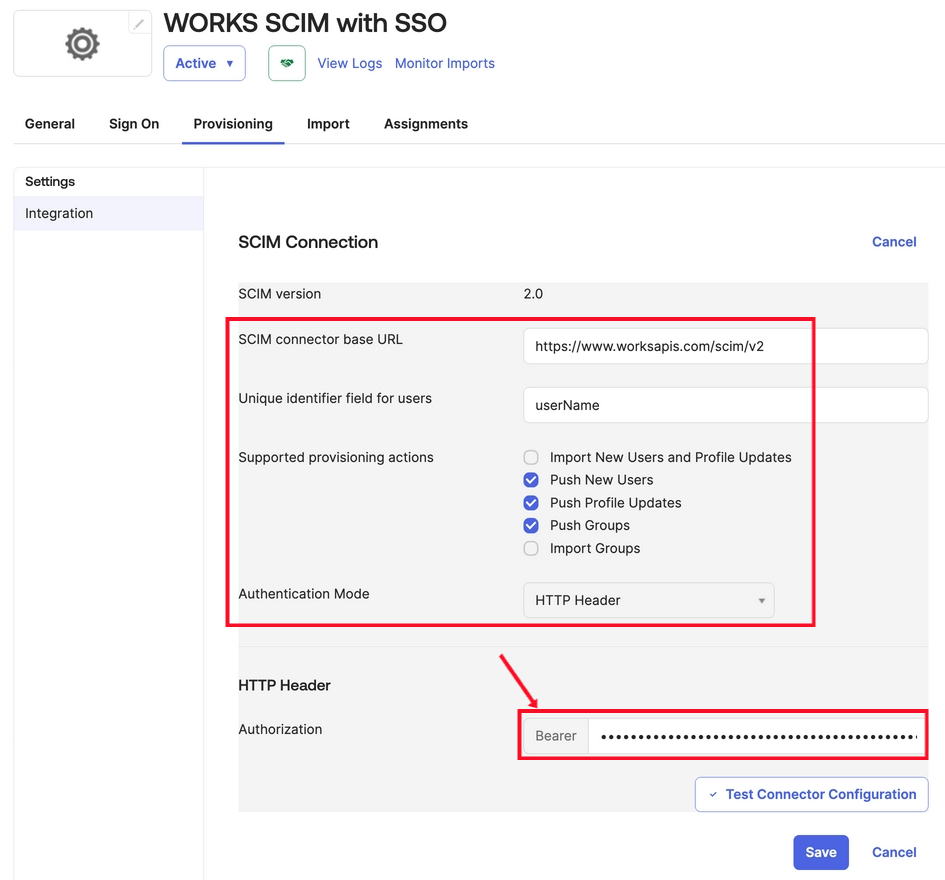Screen dimensions: 945x880
Task: Open the Active status dropdown
Action: pyautogui.click(x=204, y=63)
